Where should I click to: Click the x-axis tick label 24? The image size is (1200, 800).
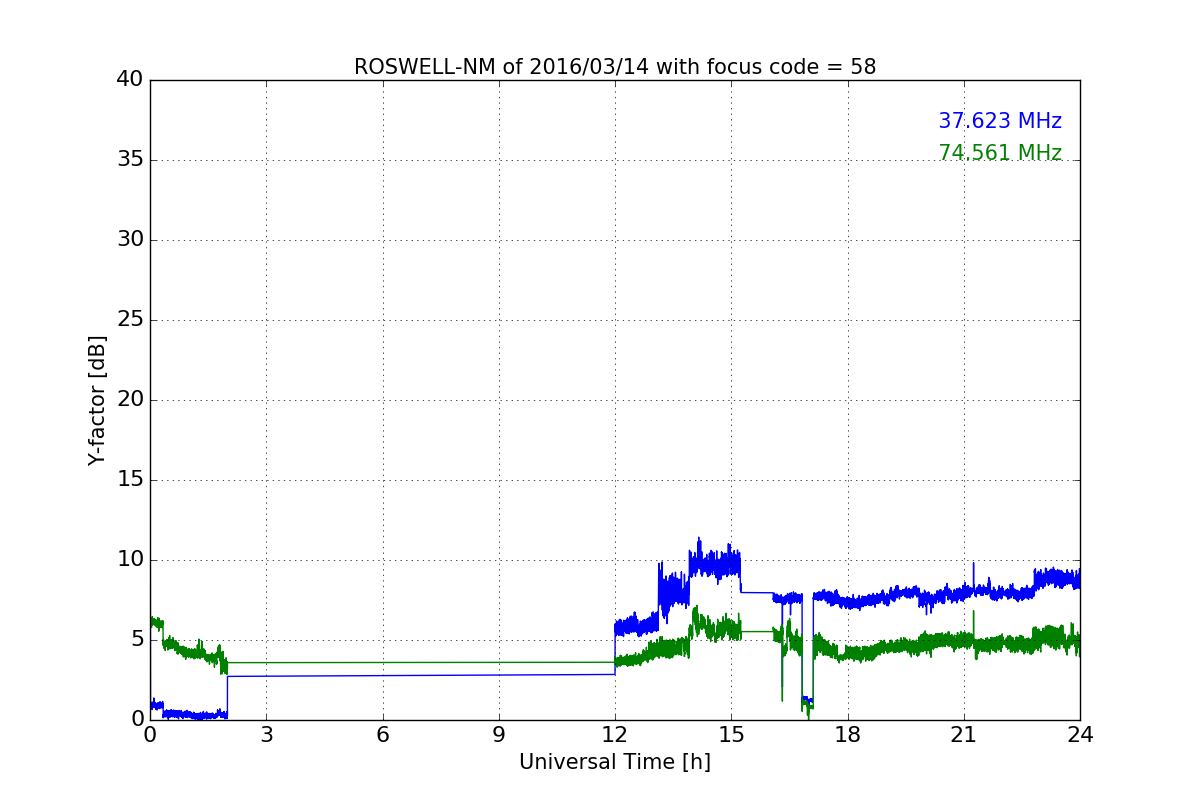click(x=1080, y=735)
